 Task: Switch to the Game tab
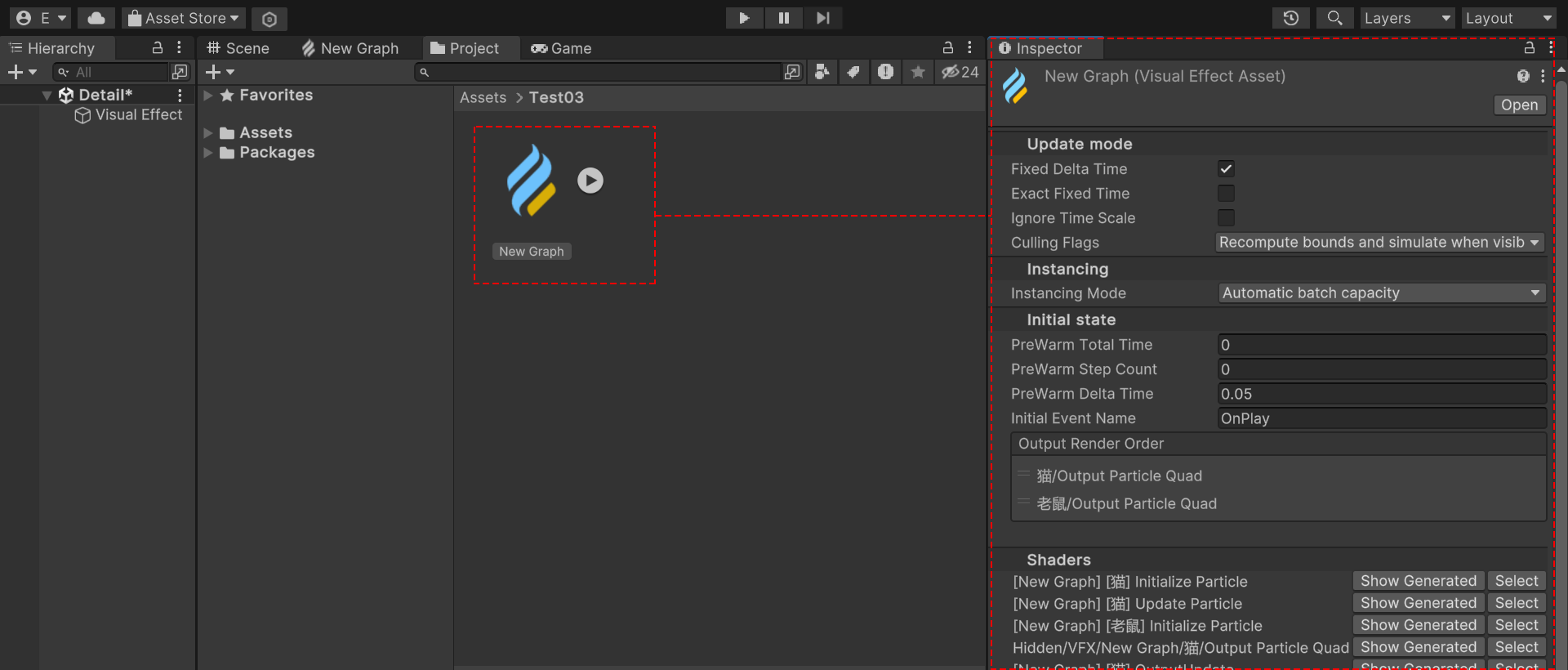561,48
